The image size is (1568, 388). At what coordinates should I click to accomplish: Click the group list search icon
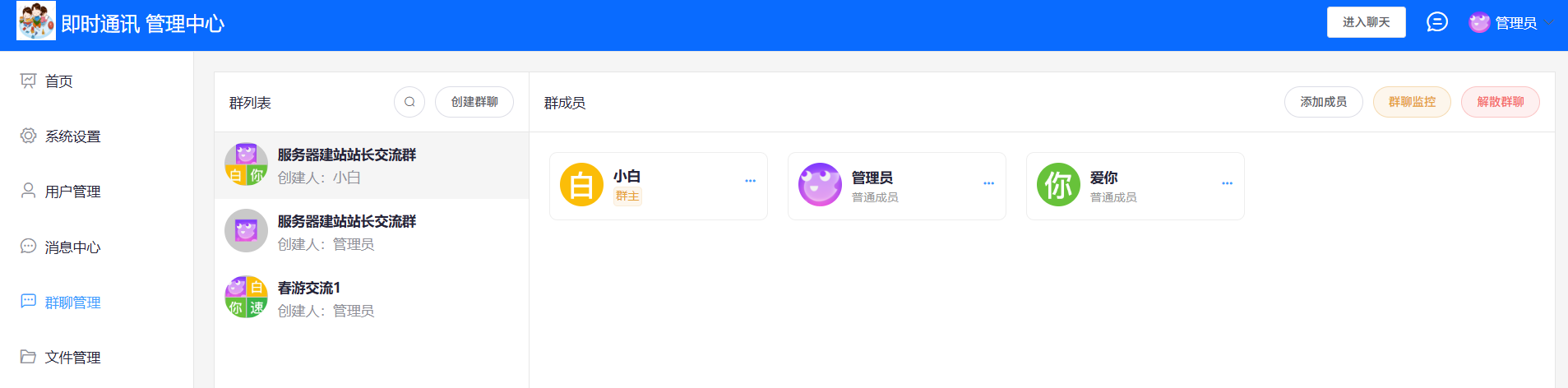point(409,102)
